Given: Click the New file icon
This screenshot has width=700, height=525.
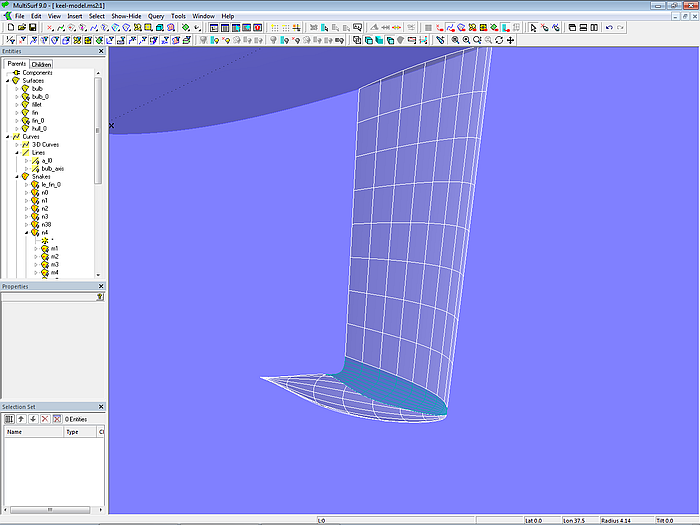Looking at the screenshot, I should (9, 28).
